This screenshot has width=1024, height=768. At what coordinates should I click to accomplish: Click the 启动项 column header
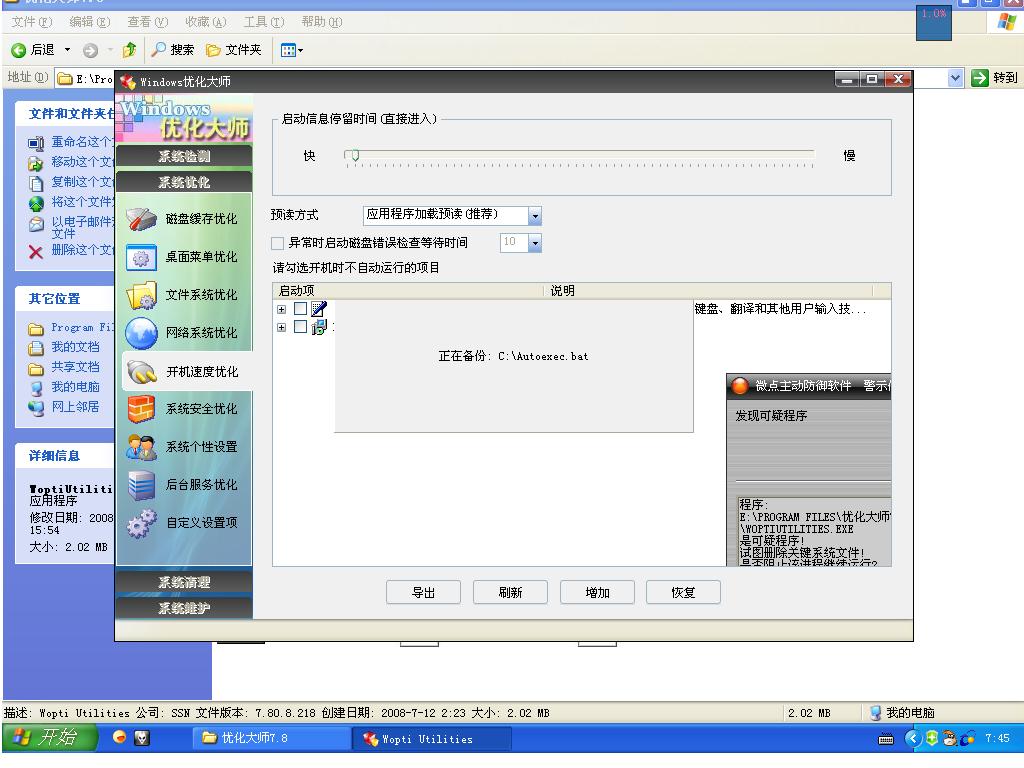click(x=408, y=291)
